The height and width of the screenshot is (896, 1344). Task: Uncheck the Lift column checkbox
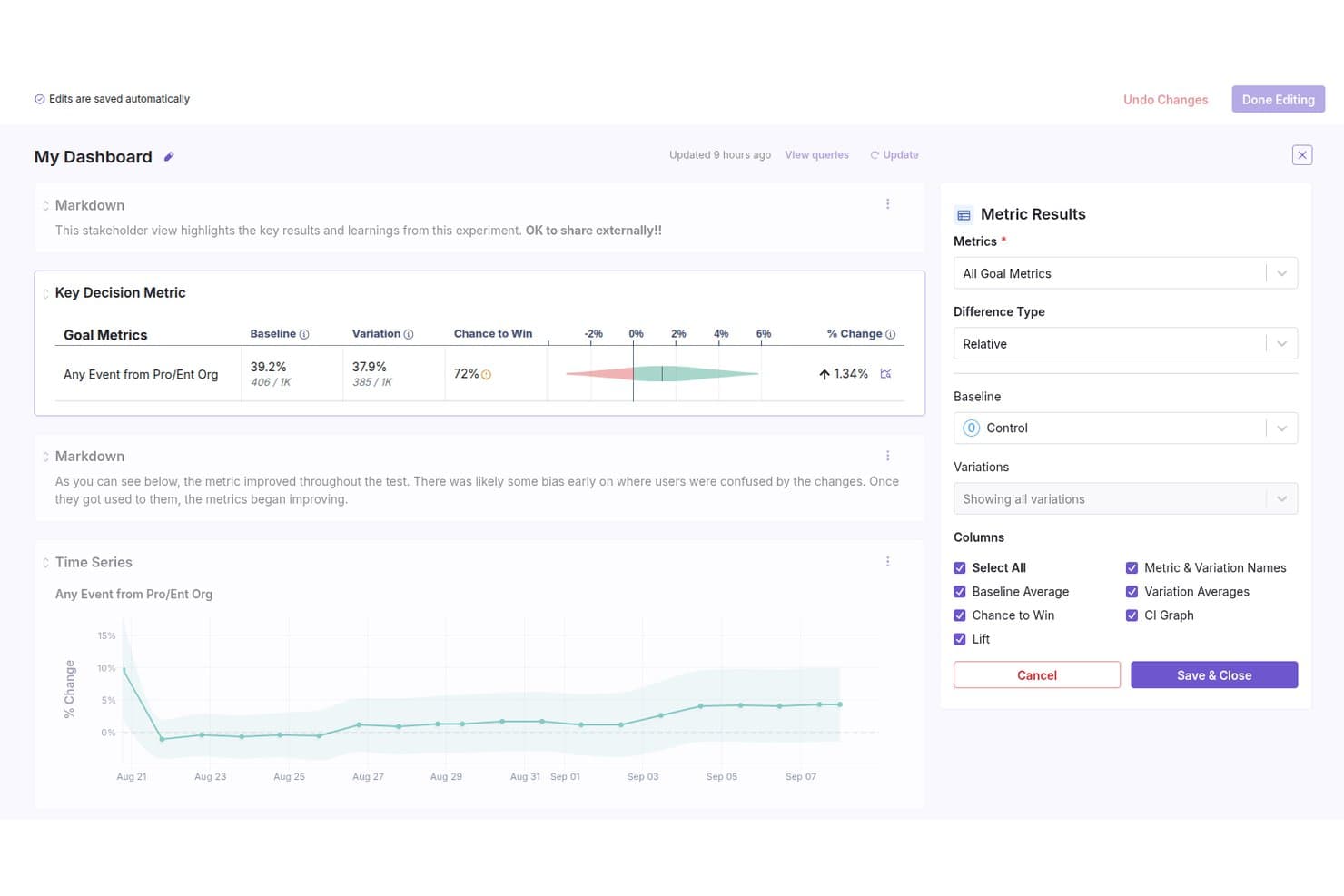[959, 639]
